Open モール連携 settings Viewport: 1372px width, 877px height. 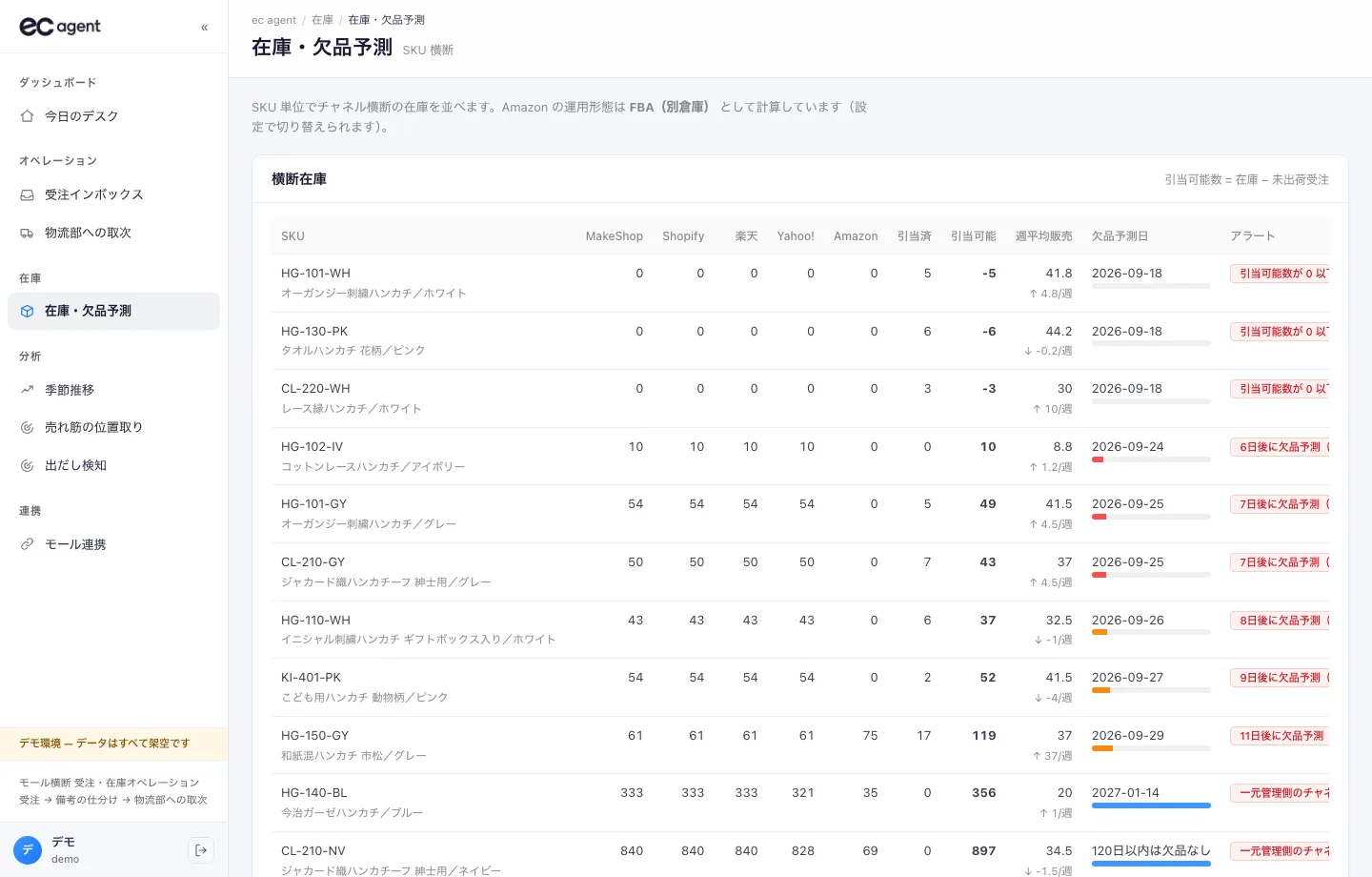[113, 544]
